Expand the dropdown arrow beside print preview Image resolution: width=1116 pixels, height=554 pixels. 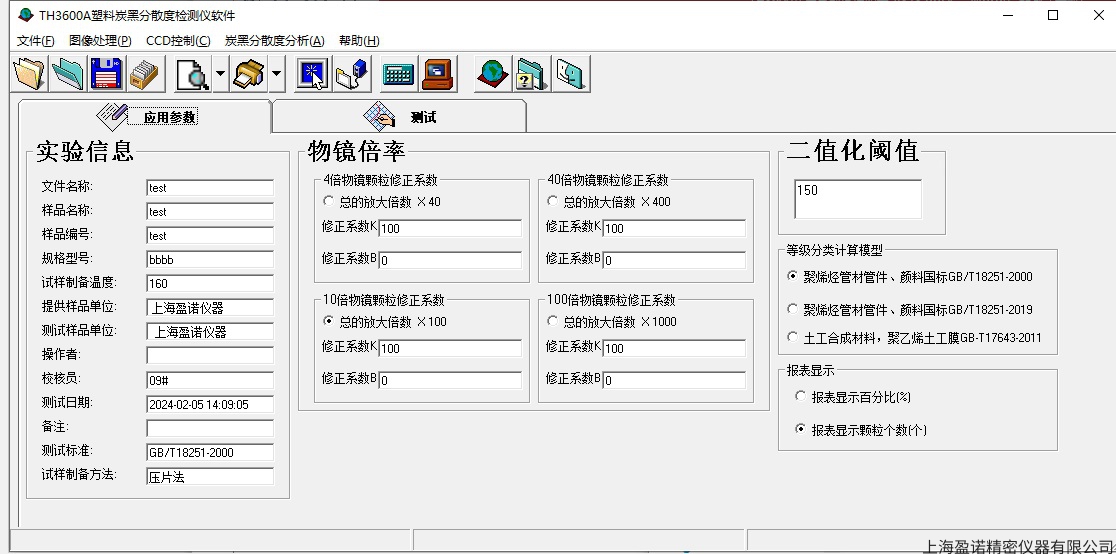pyautogui.click(x=220, y=74)
